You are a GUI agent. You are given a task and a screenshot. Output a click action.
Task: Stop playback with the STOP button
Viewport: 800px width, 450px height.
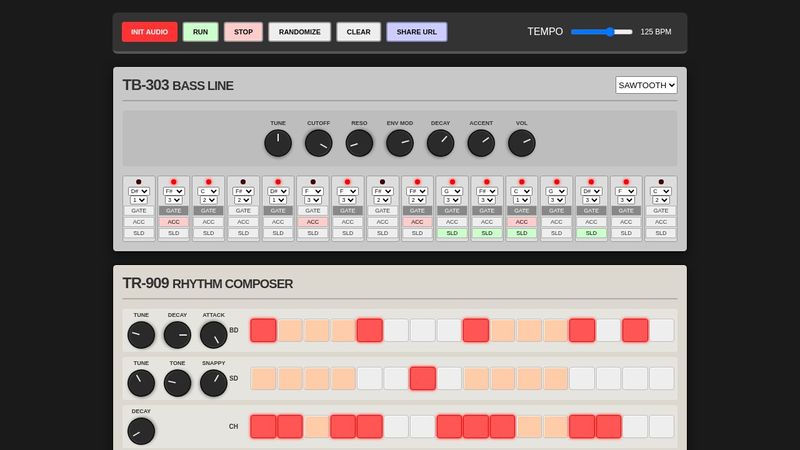pyautogui.click(x=243, y=32)
